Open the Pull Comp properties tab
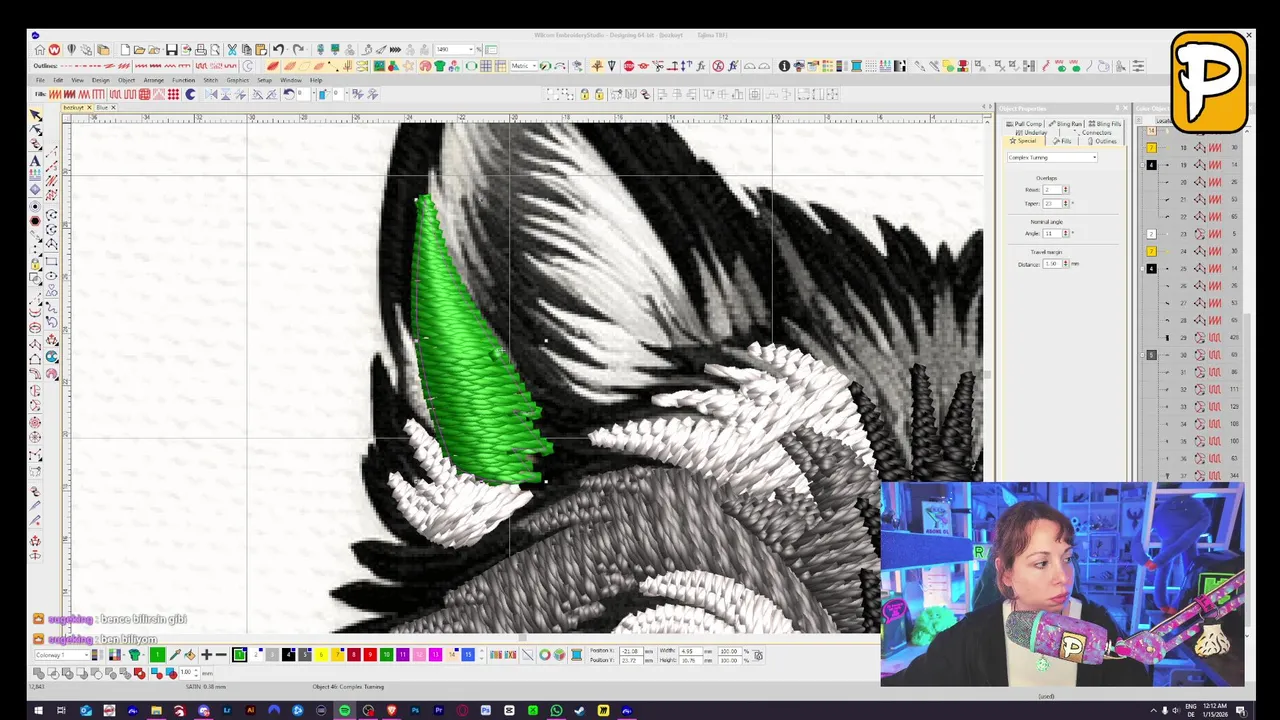Image resolution: width=1280 pixels, height=720 pixels. 1024,124
